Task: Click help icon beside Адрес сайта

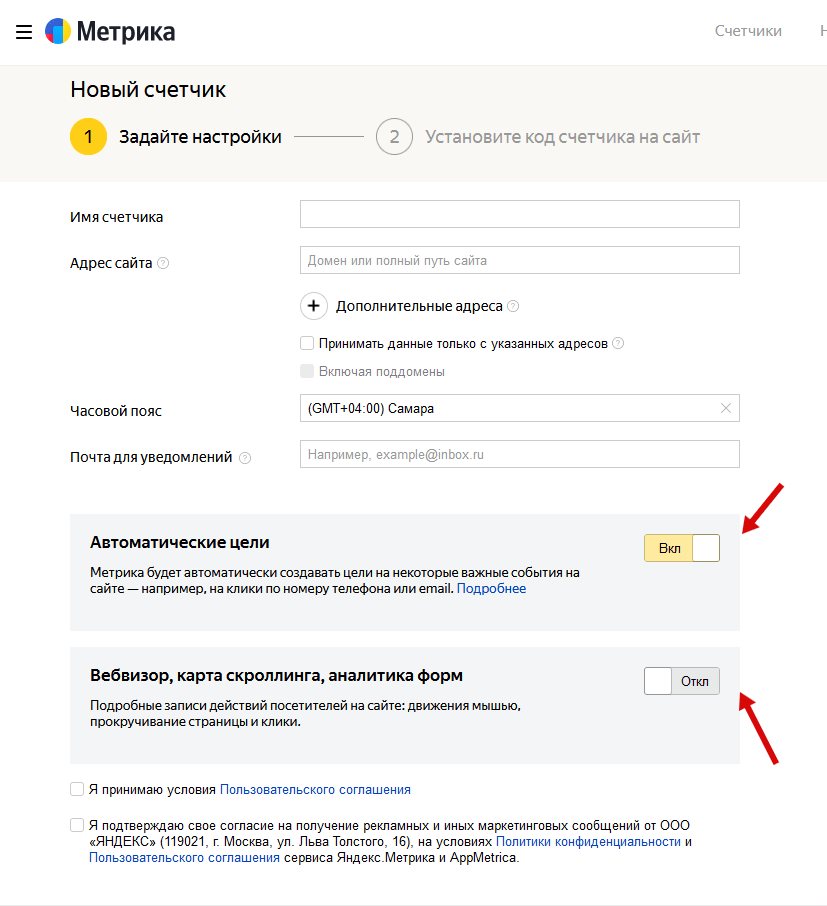Action: [163, 264]
